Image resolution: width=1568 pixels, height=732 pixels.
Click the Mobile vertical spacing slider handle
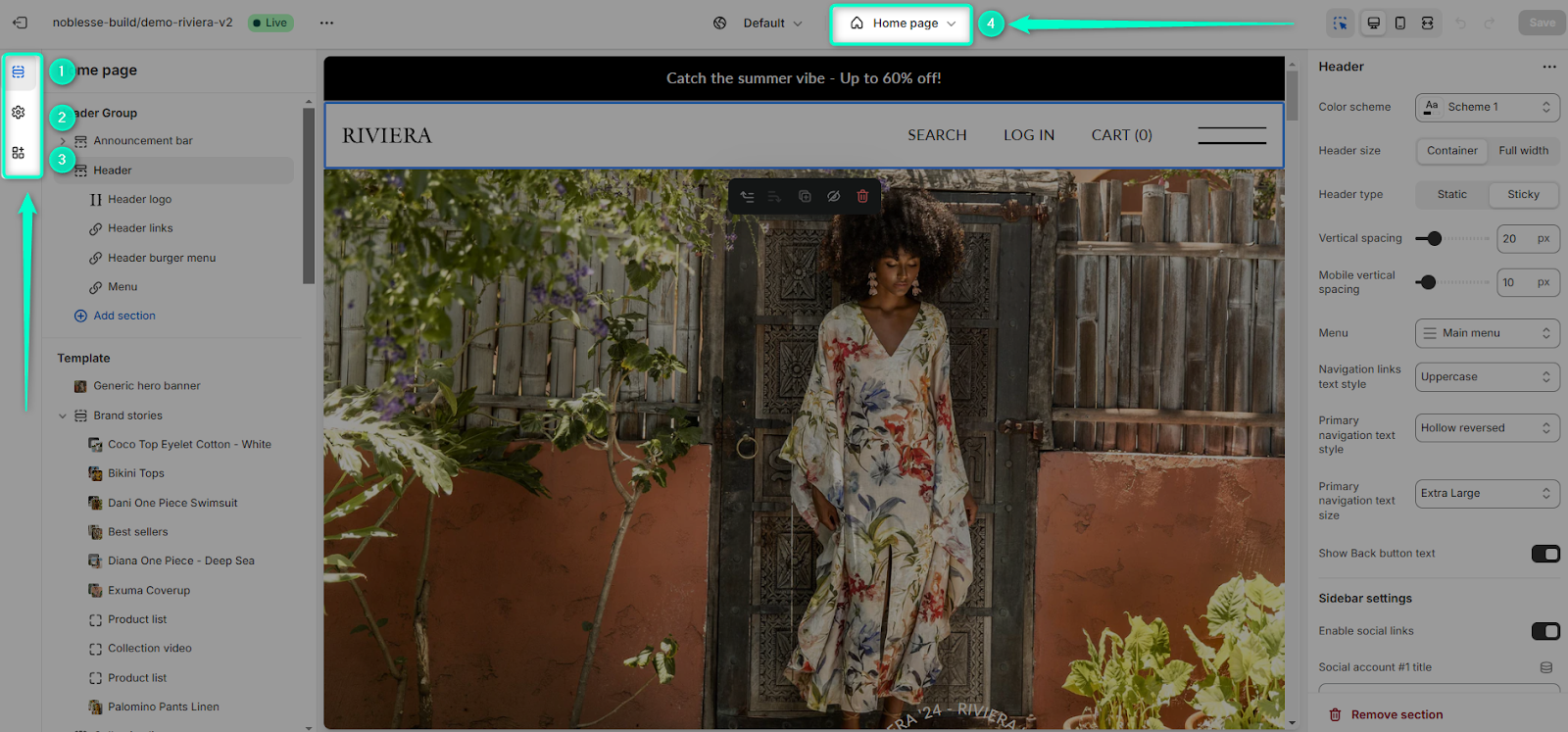1428,282
